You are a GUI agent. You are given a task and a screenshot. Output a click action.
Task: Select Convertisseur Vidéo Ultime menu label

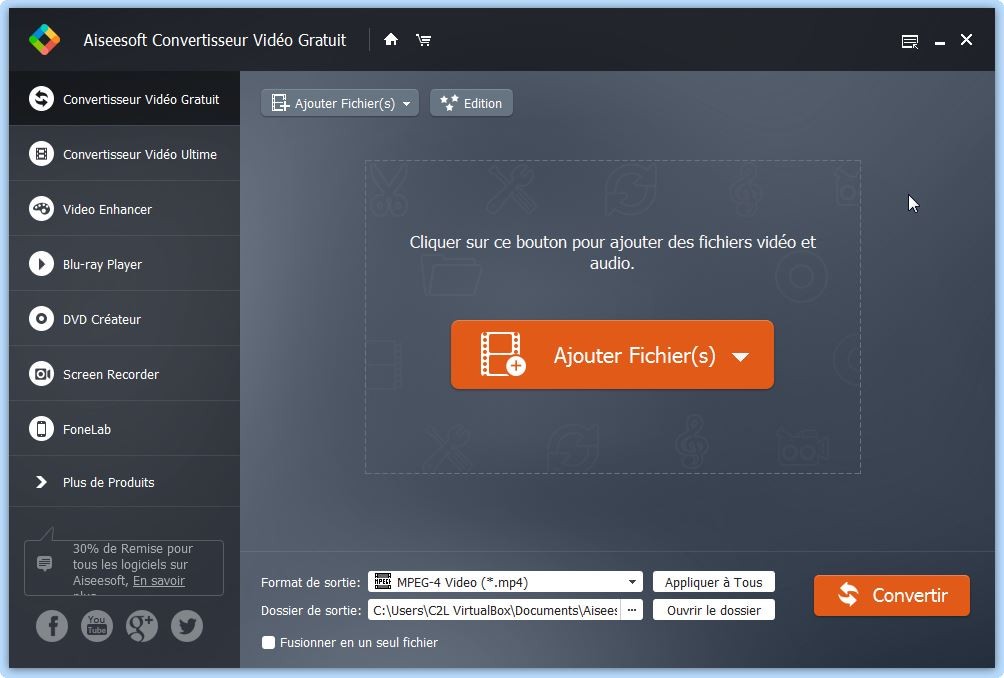pos(140,155)
